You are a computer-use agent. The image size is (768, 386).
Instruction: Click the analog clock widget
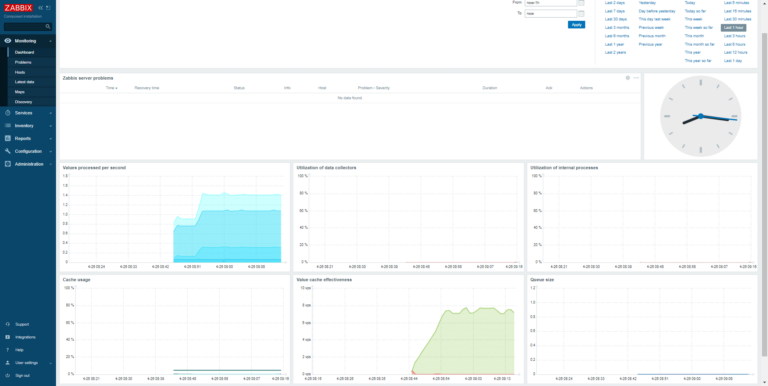(x=700, y=116)
